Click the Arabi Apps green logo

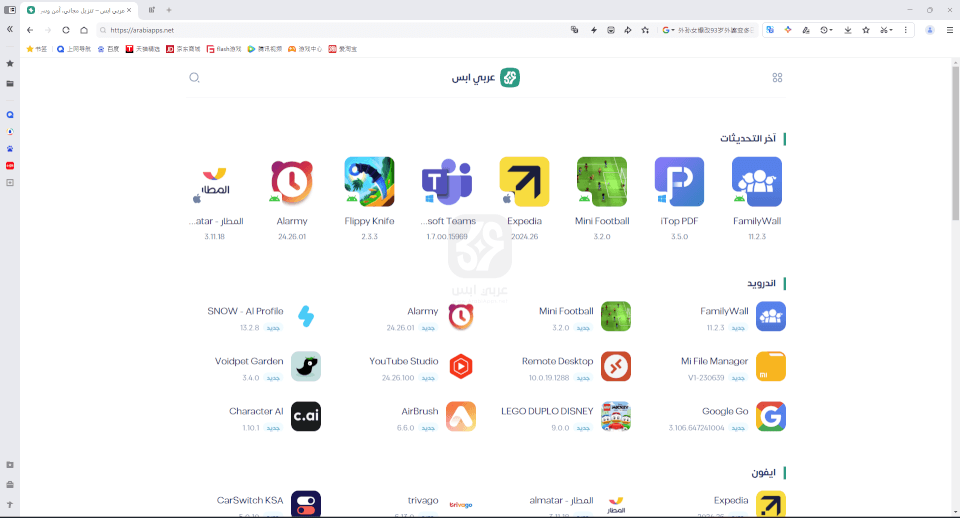point(509,78)
